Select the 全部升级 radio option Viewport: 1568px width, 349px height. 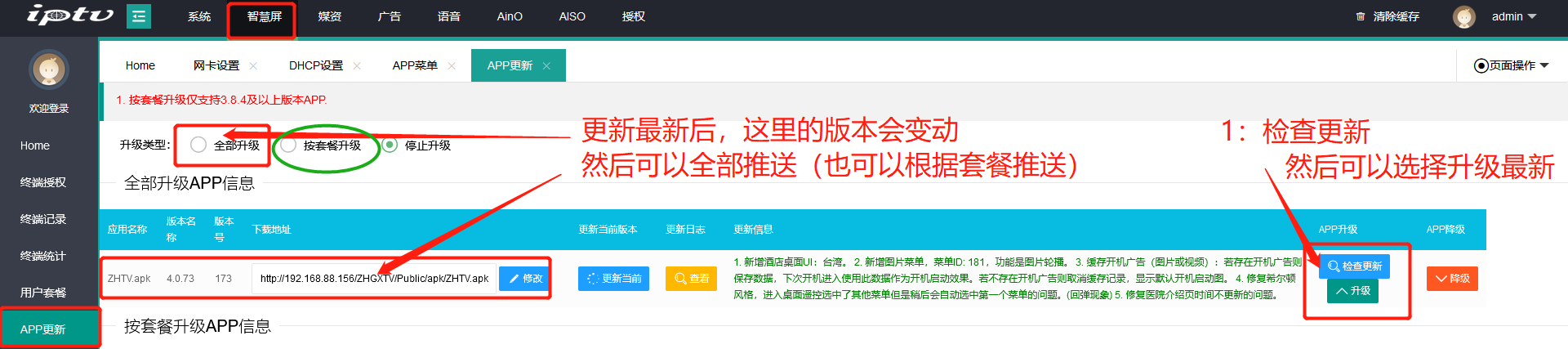[x=198, y=145]
